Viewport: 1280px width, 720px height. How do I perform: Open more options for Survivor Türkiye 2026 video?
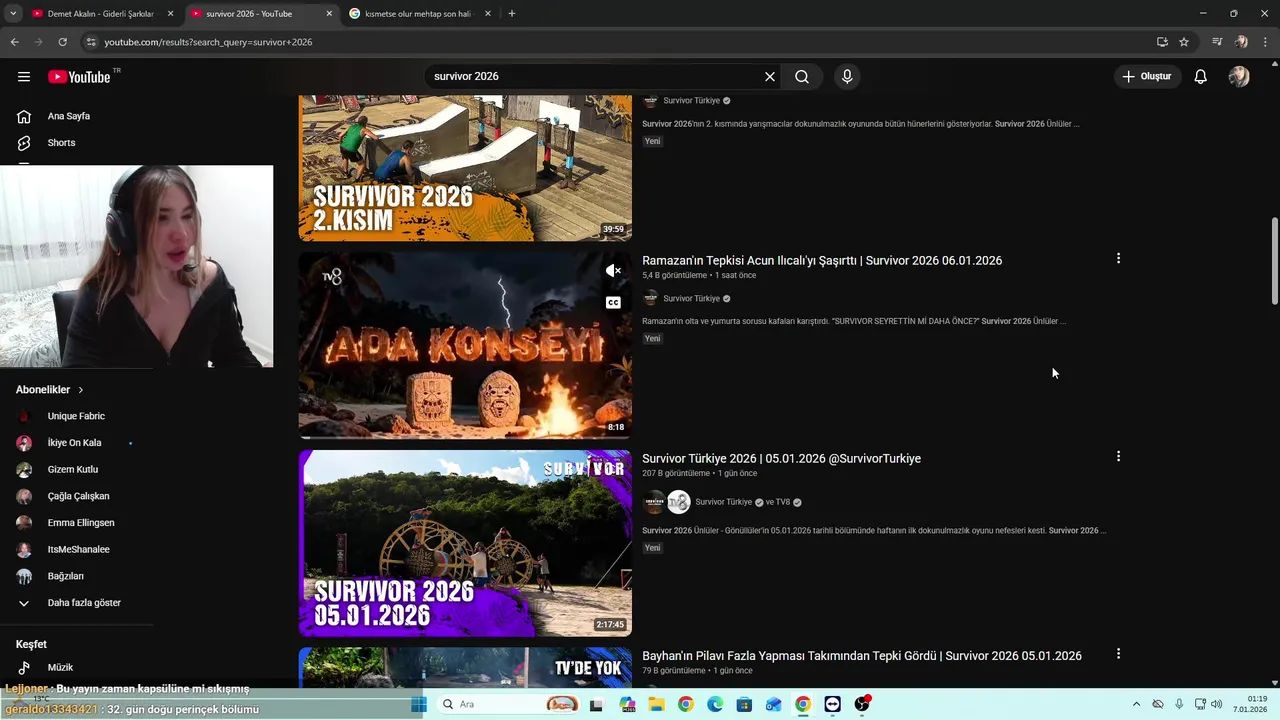[1118, 457]
